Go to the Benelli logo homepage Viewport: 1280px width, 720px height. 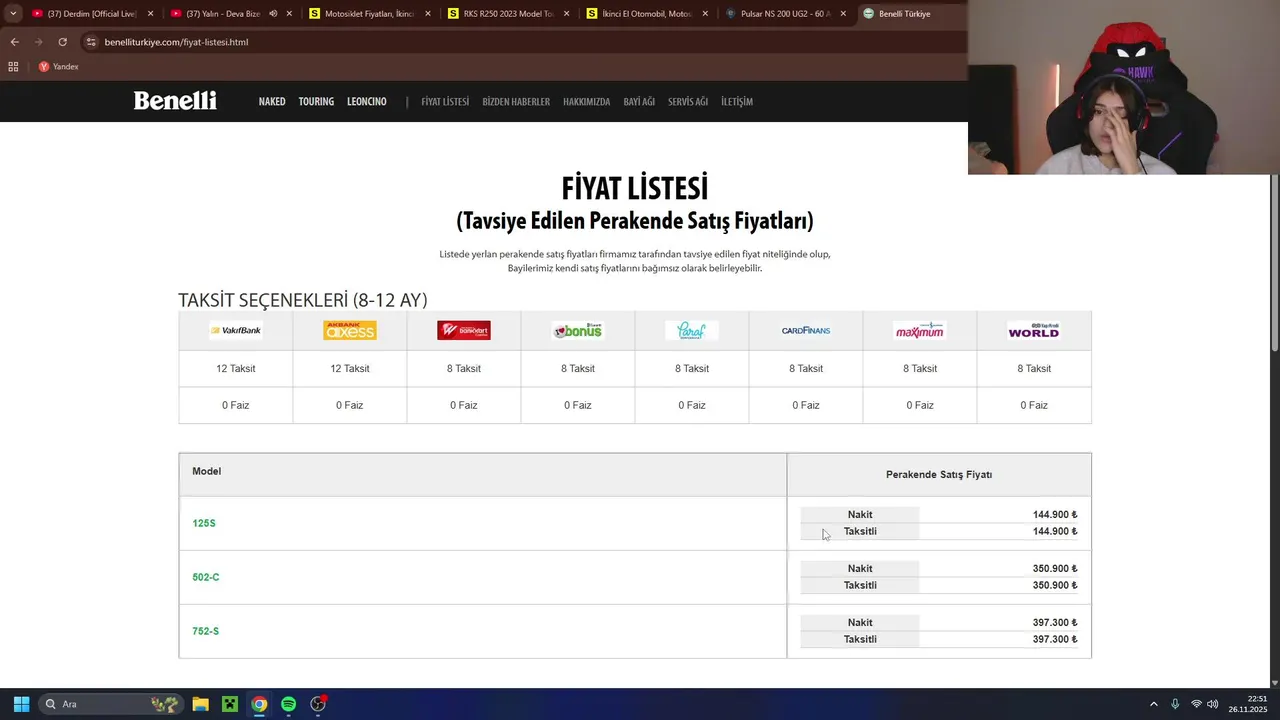pyautogui.click(x=175, y=101)
